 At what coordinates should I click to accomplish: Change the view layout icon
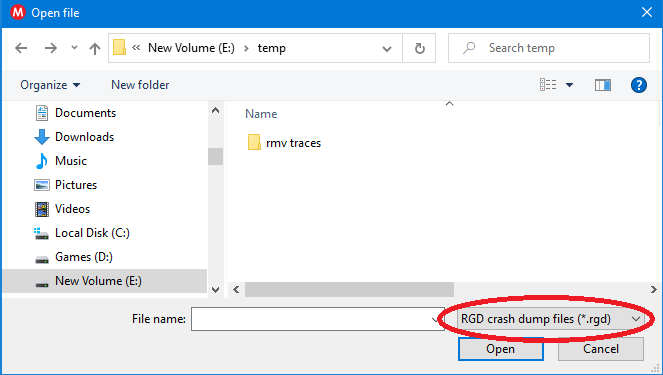(x=548, y=85)
